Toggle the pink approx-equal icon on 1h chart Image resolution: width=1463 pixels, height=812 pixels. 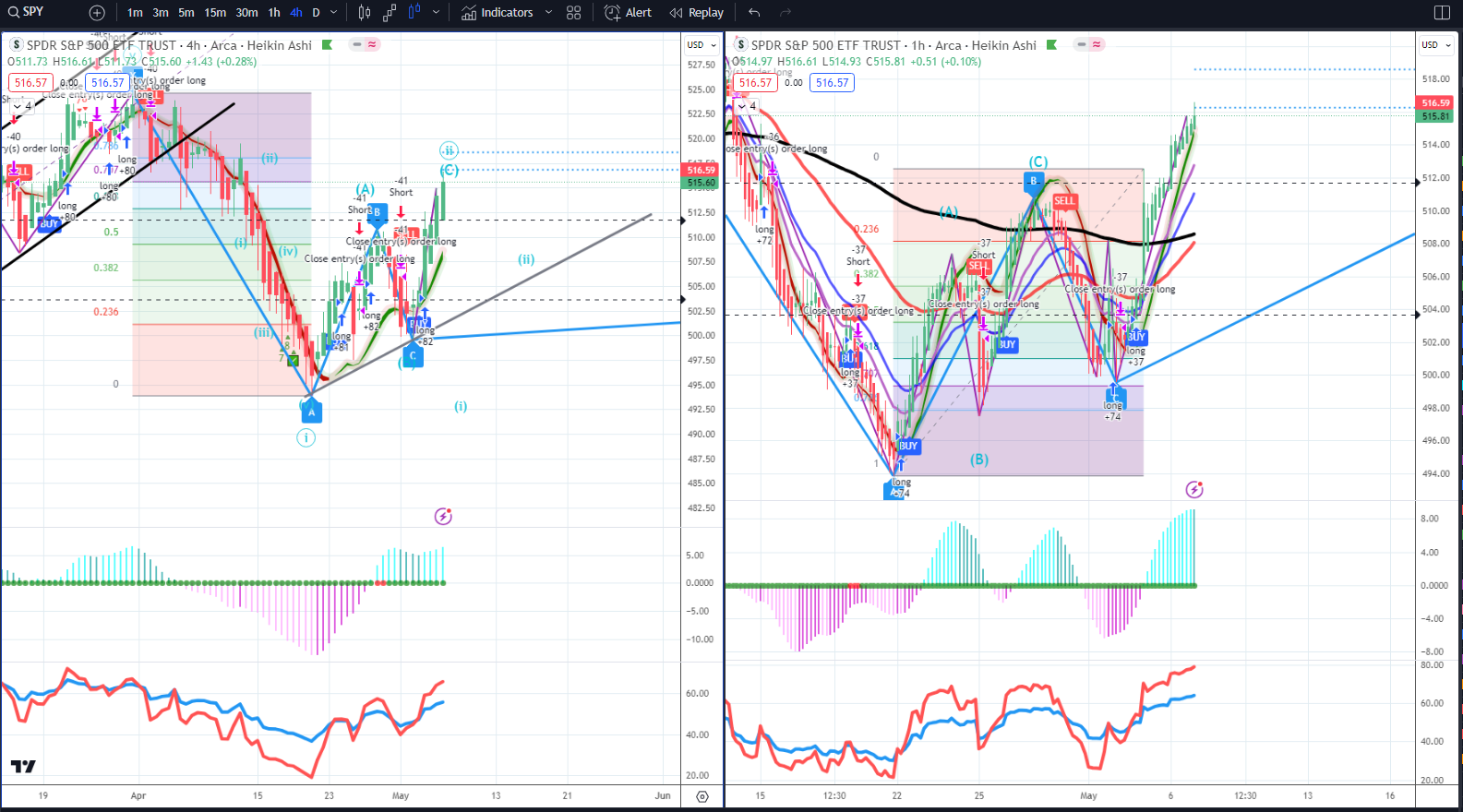[x=1097, y=44]
